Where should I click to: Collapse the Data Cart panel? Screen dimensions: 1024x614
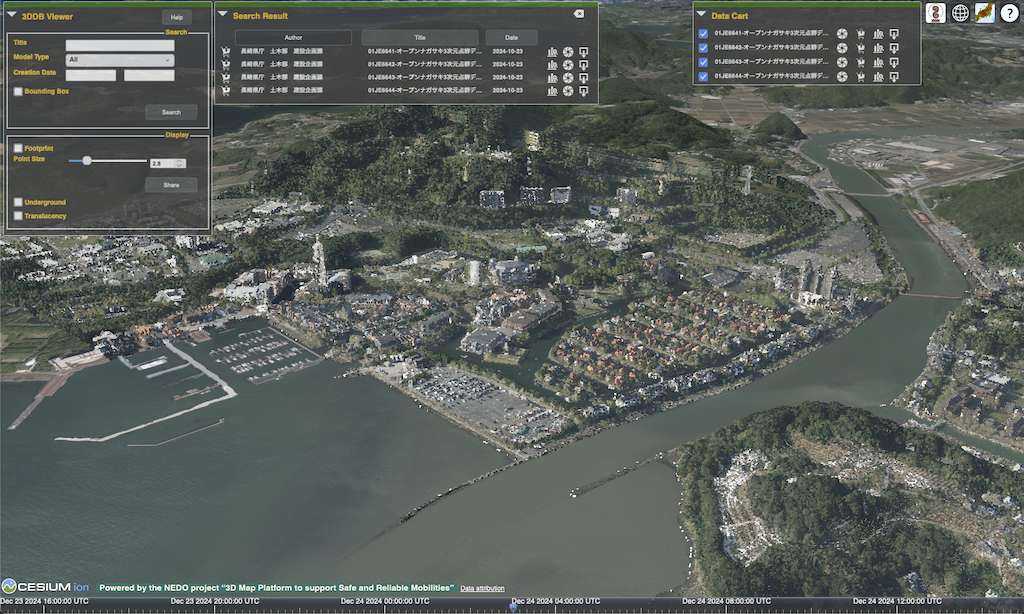(701, 14)
